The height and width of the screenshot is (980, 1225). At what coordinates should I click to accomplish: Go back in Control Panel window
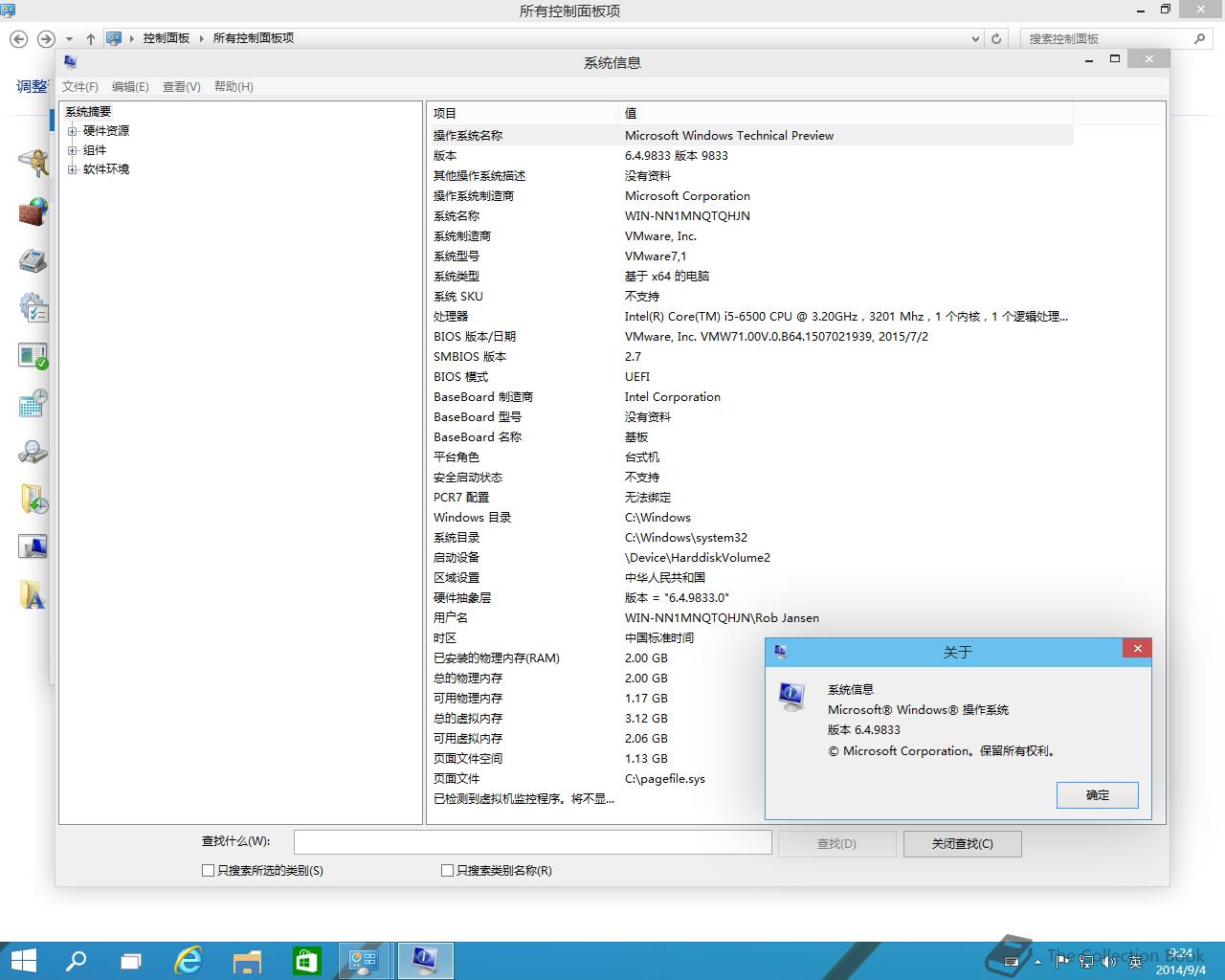pos(18,38)
